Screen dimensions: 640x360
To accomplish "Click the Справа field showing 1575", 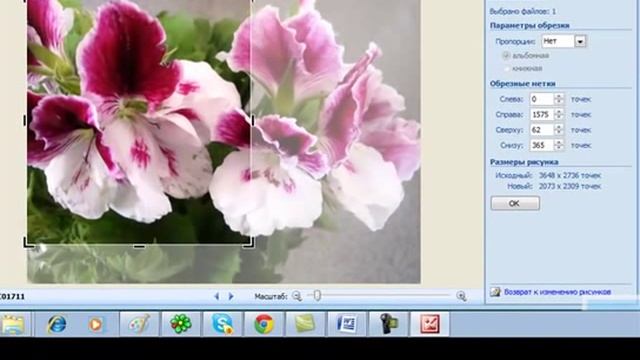I will [542, 115].
